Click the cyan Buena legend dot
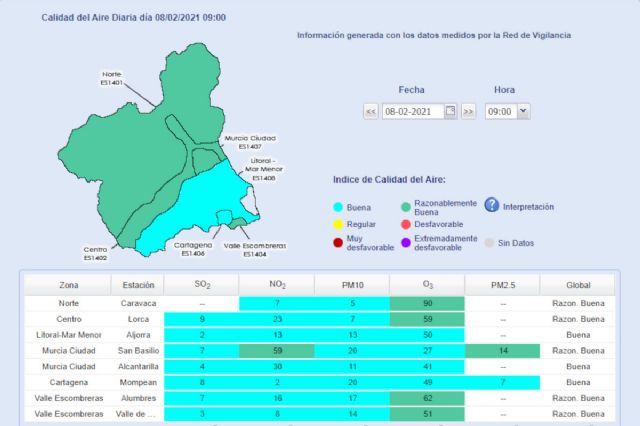 tap(339, 207)
